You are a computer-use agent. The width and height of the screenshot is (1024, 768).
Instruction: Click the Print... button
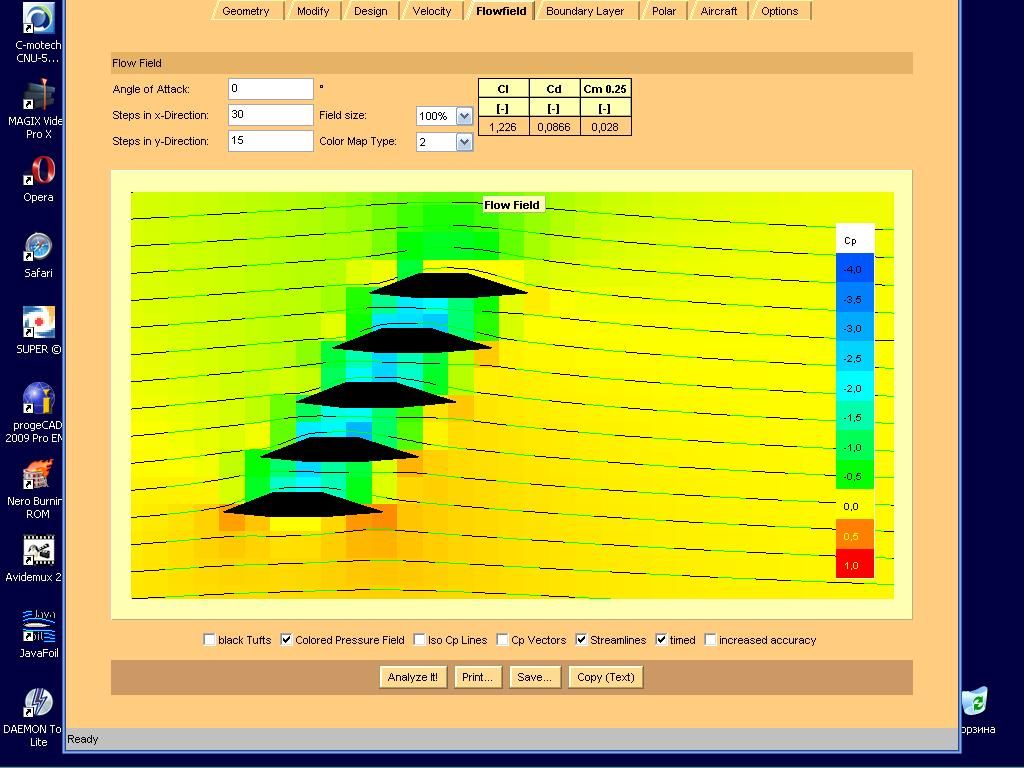(x=477, y=677)
